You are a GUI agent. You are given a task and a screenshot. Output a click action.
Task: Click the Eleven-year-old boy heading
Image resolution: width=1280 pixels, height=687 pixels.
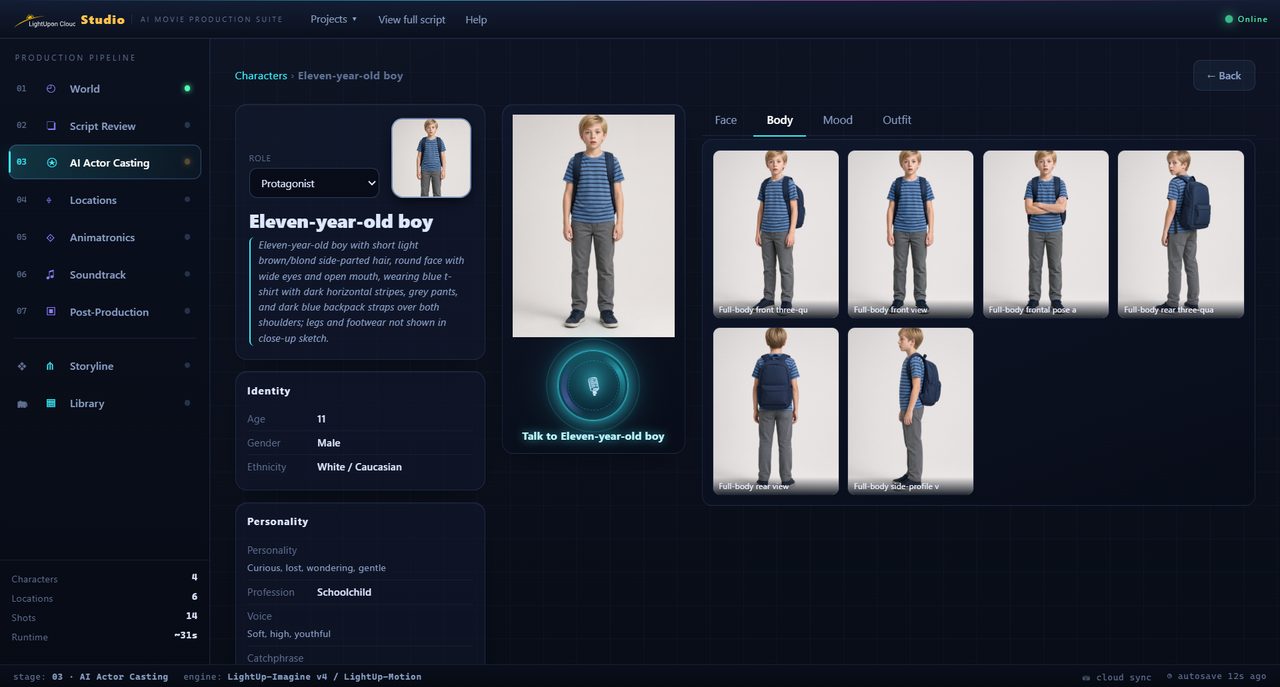click(x=341, y=222)
